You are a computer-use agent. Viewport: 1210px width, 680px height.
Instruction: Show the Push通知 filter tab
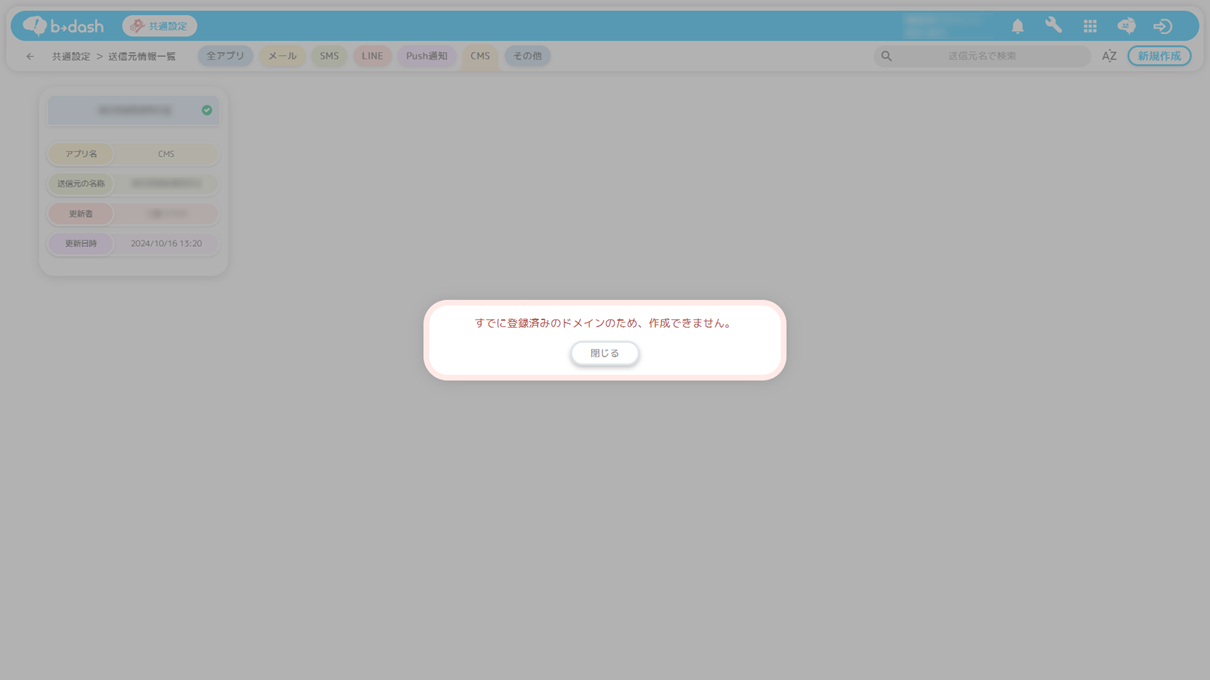pyautogui.click(x=427, y=56)
